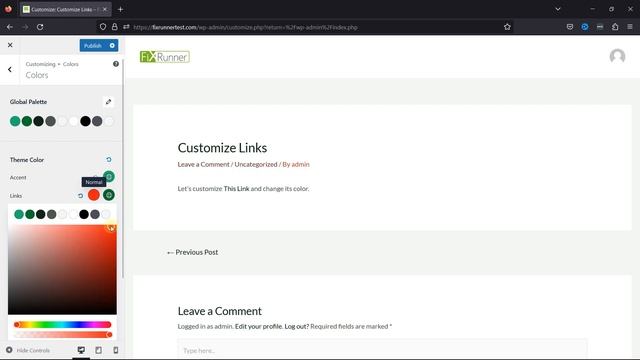Click the Customizing Colors breadcrumb text
The height and width of the screenshot is (360, 640).
(52, 64)
